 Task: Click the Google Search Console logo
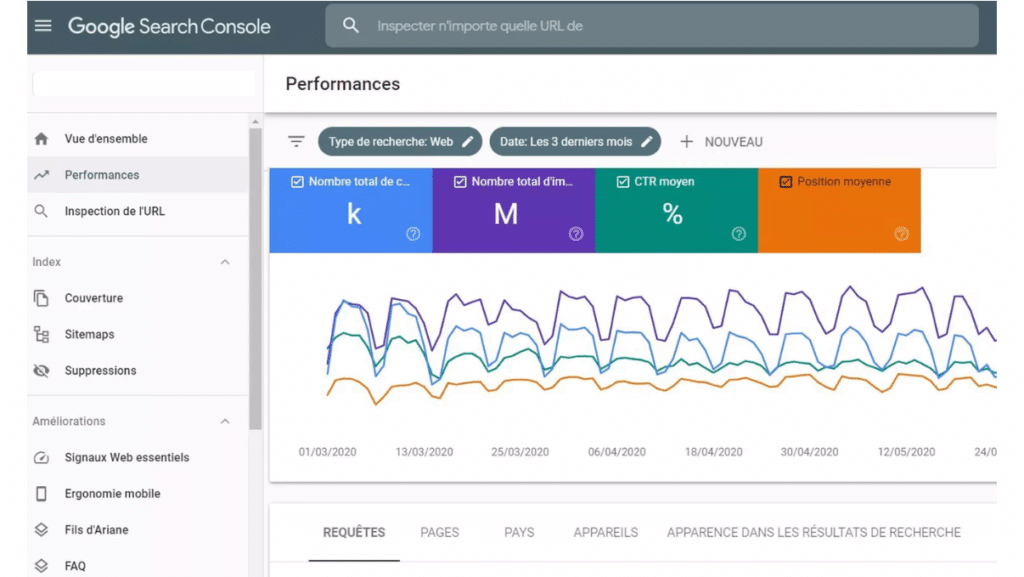tap(169, 26)
